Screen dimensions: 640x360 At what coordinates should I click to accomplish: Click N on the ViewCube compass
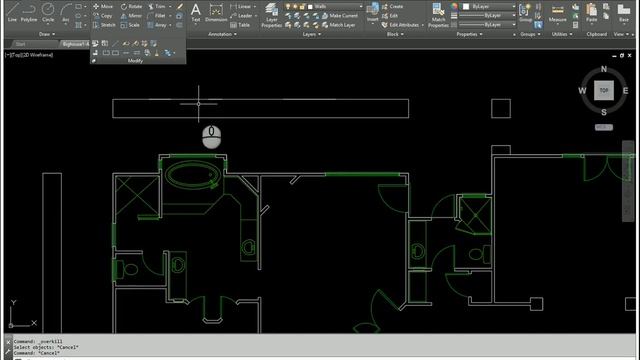tap(604, 69)
